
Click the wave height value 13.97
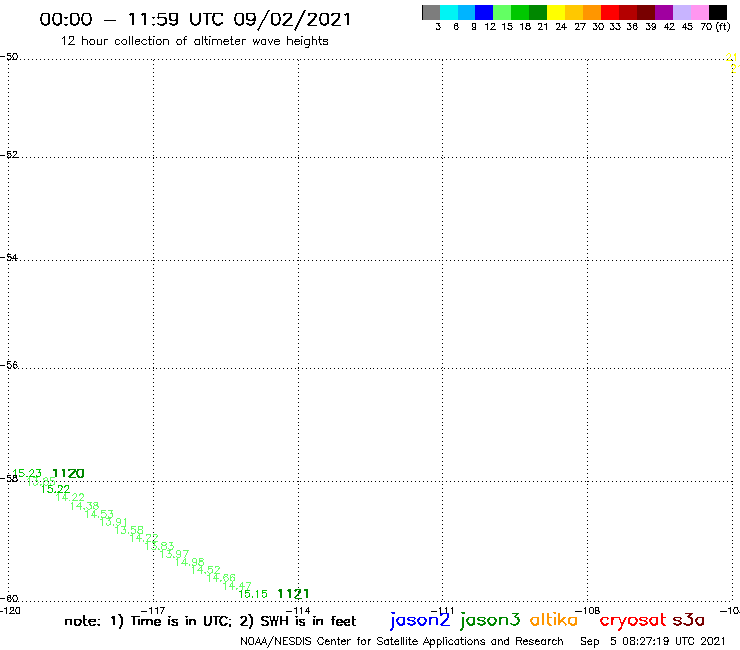[x=175, y=554]
